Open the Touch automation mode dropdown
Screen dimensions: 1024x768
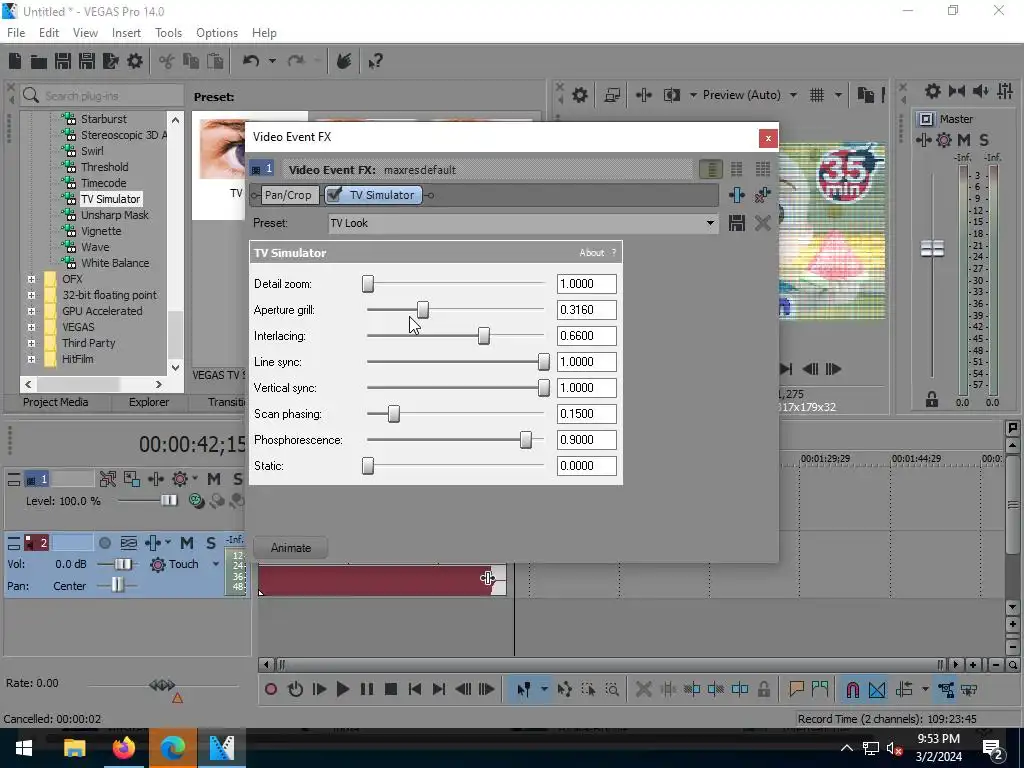coord(216,564)
